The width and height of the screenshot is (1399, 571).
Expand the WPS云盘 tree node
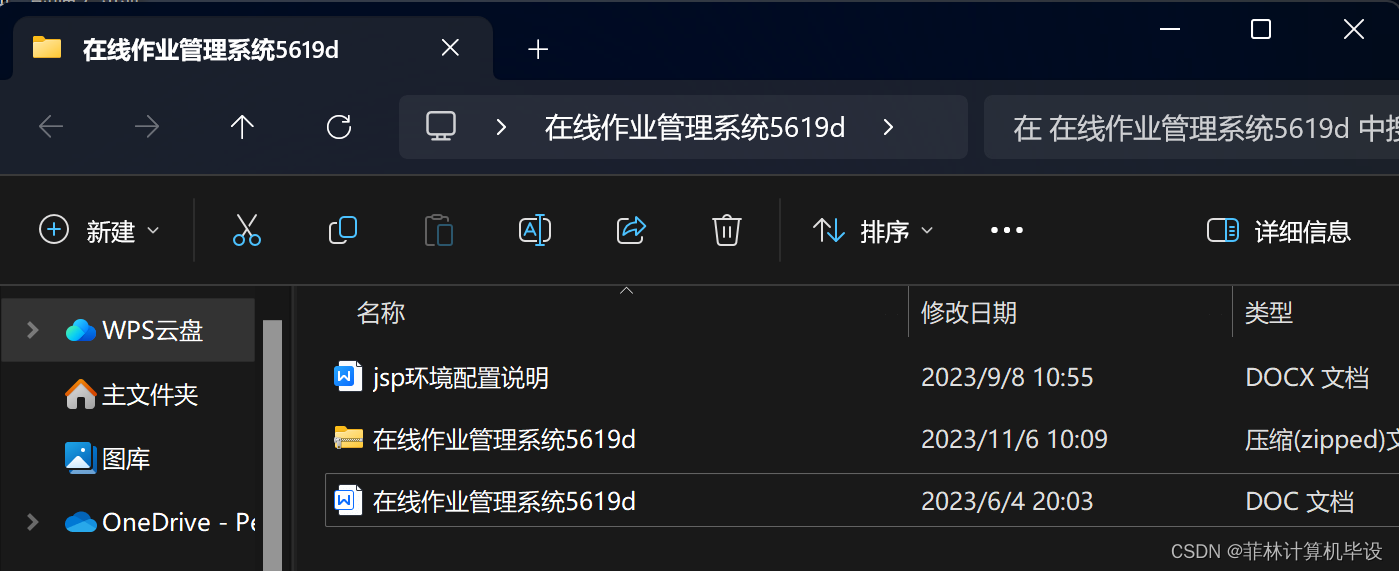(x=32, y=330)
